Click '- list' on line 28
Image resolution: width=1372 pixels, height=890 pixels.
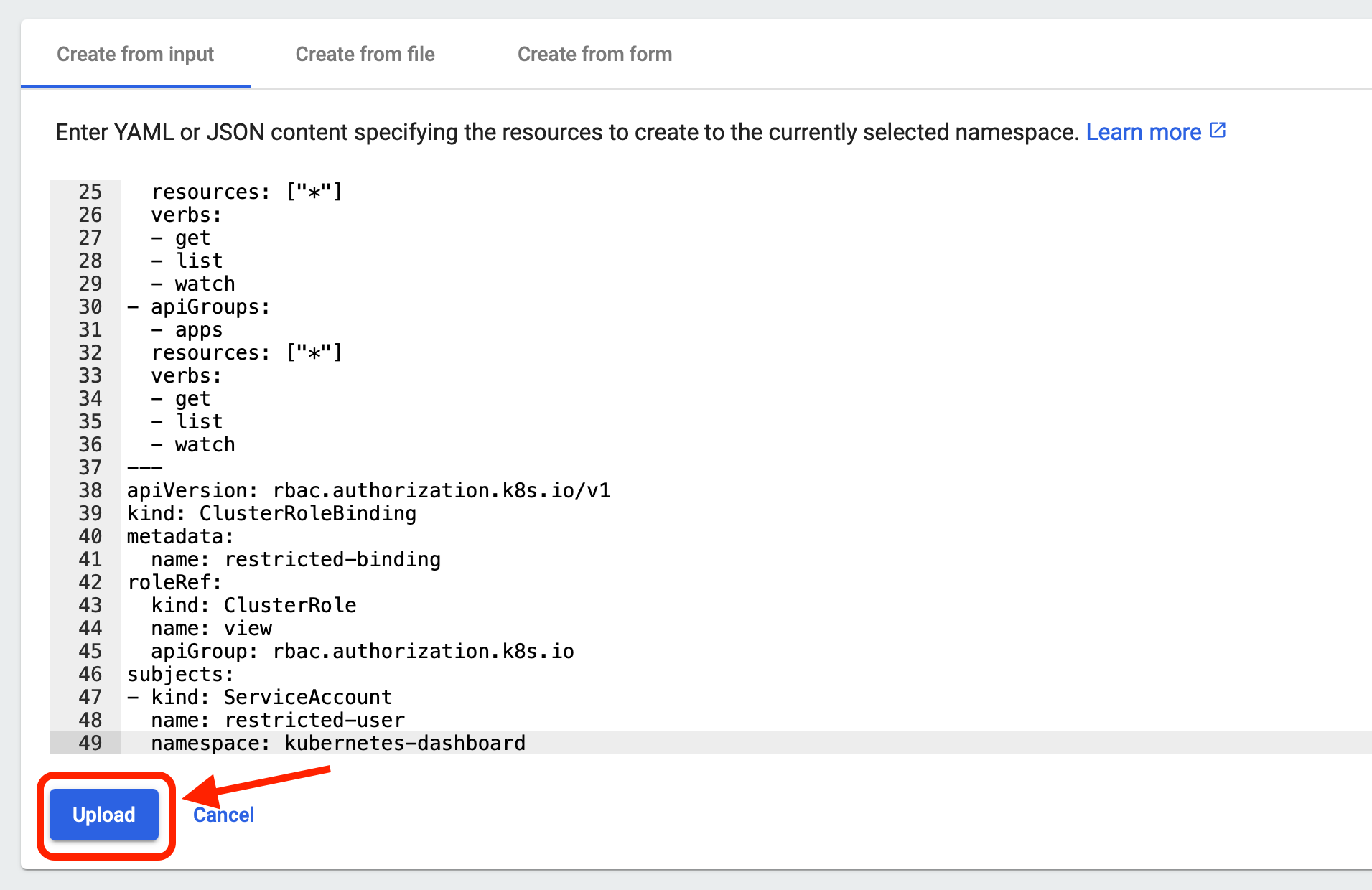click(x=187, y=261)
